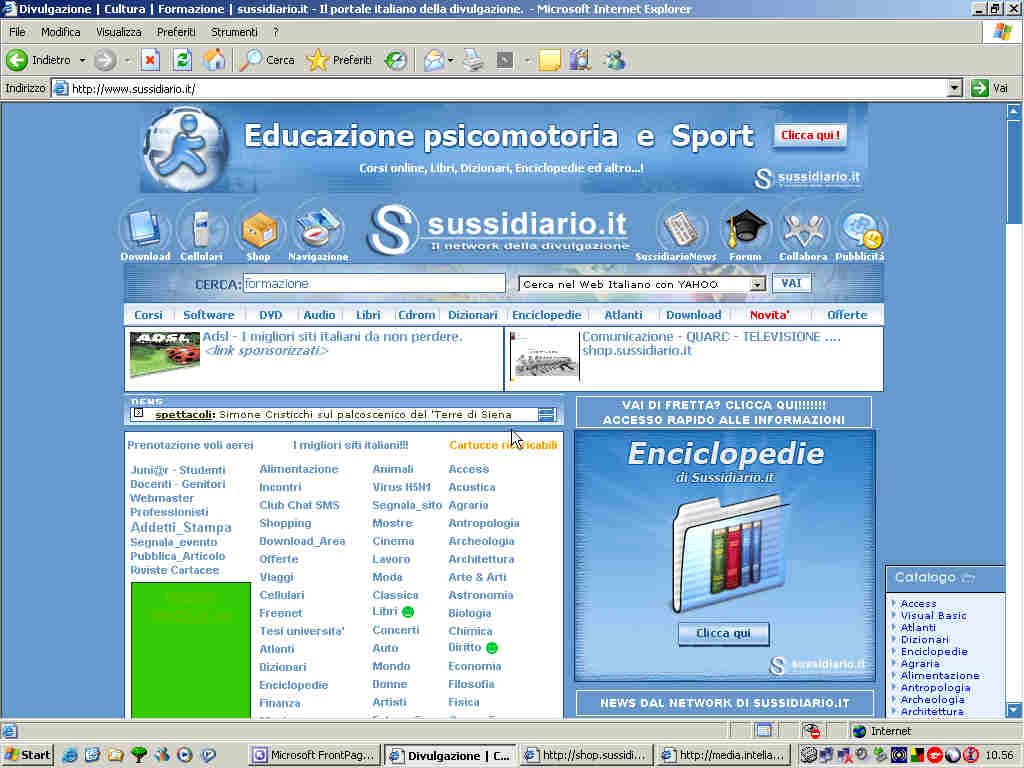Open Cartucce ricaricabili orange link
The height and width of the screenshot is (768, 1024).
pos(503,445)
